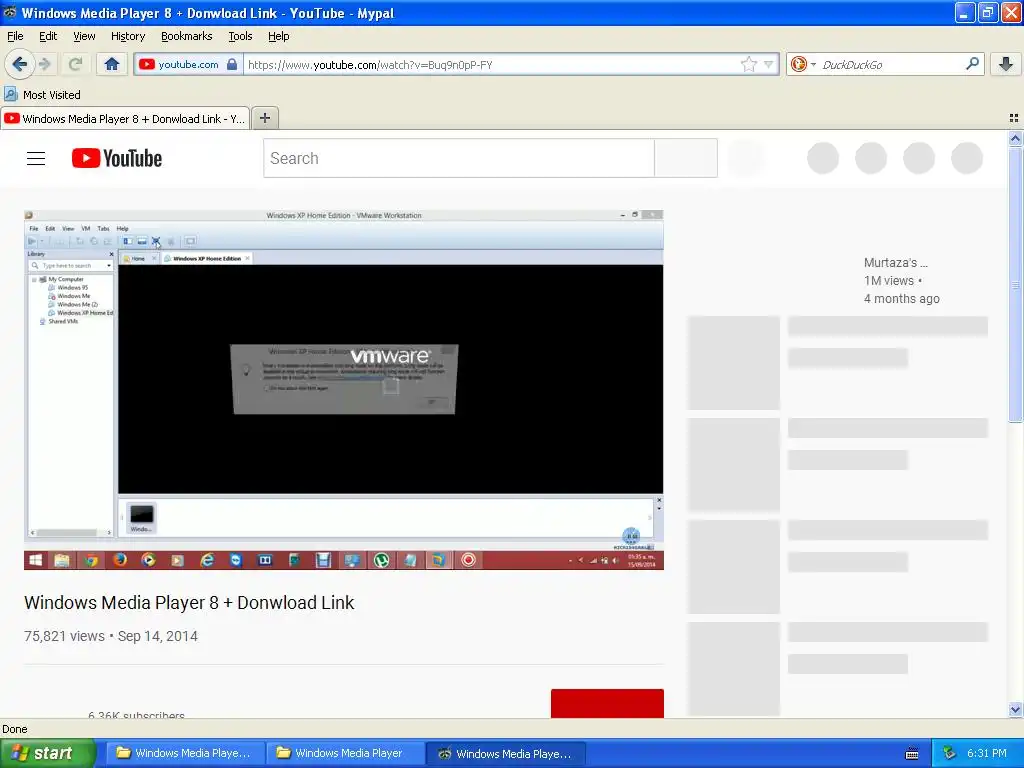Bookmark this page with the star icon
This screenshot has height=768, width=1024.
[x=748, y=64]
